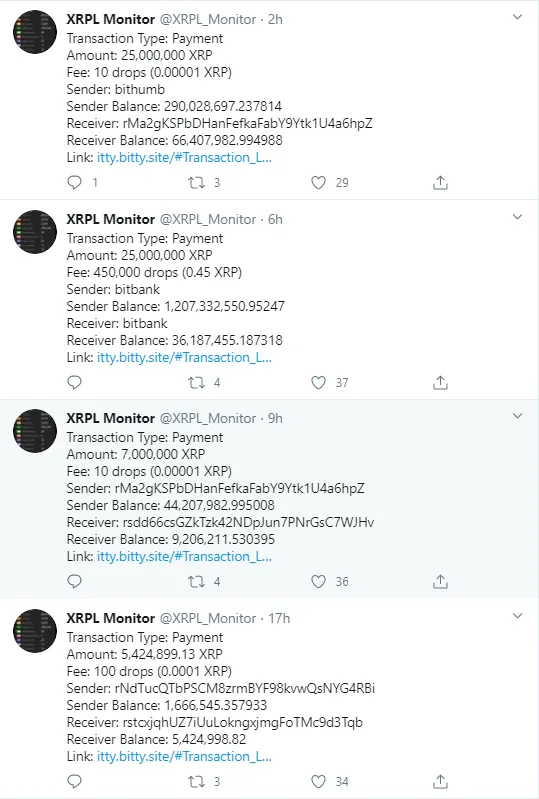This screenshot has width=539, height=799.
Task: Like the 7,000,000 XRP payment tweet
Action: point(318,581)
